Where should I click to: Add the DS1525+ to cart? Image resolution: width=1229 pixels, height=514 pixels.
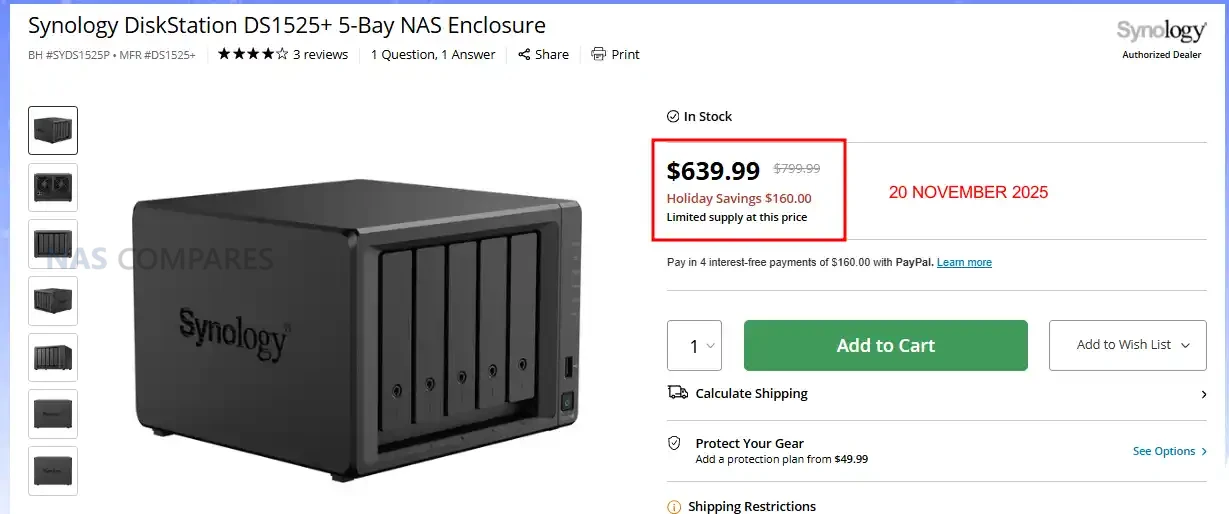click(x=885, y=345)
